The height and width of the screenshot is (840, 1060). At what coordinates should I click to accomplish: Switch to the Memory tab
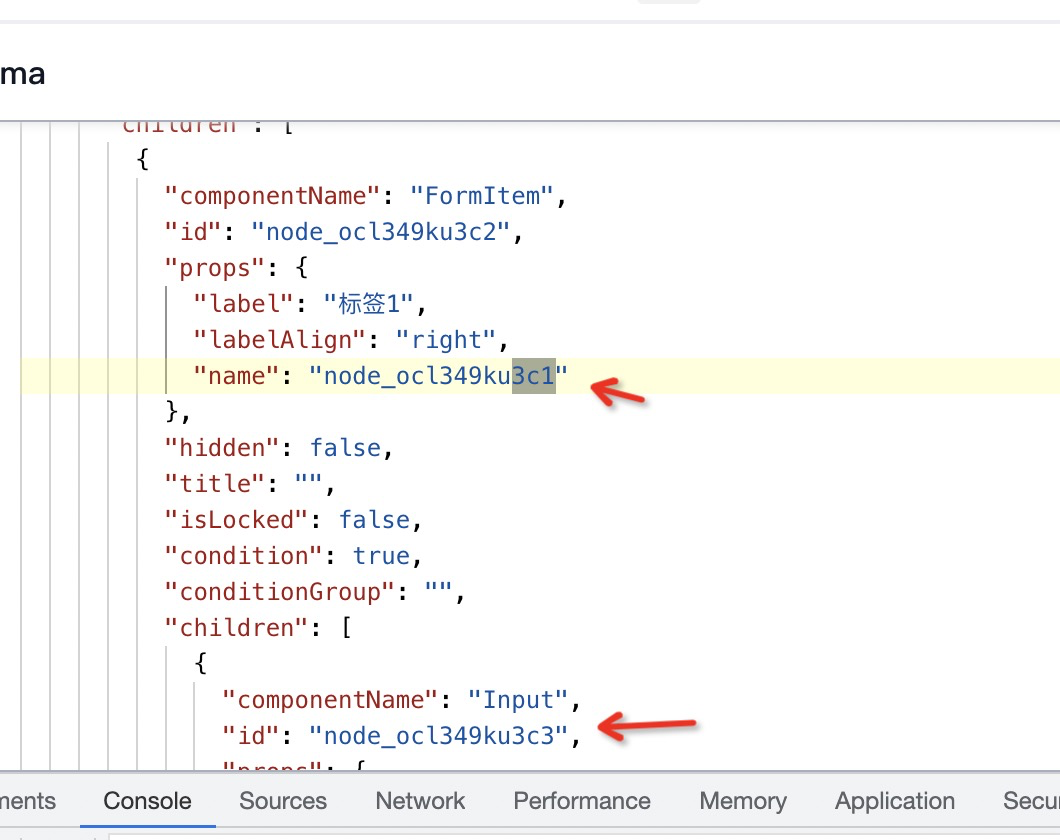pos(743,801)
